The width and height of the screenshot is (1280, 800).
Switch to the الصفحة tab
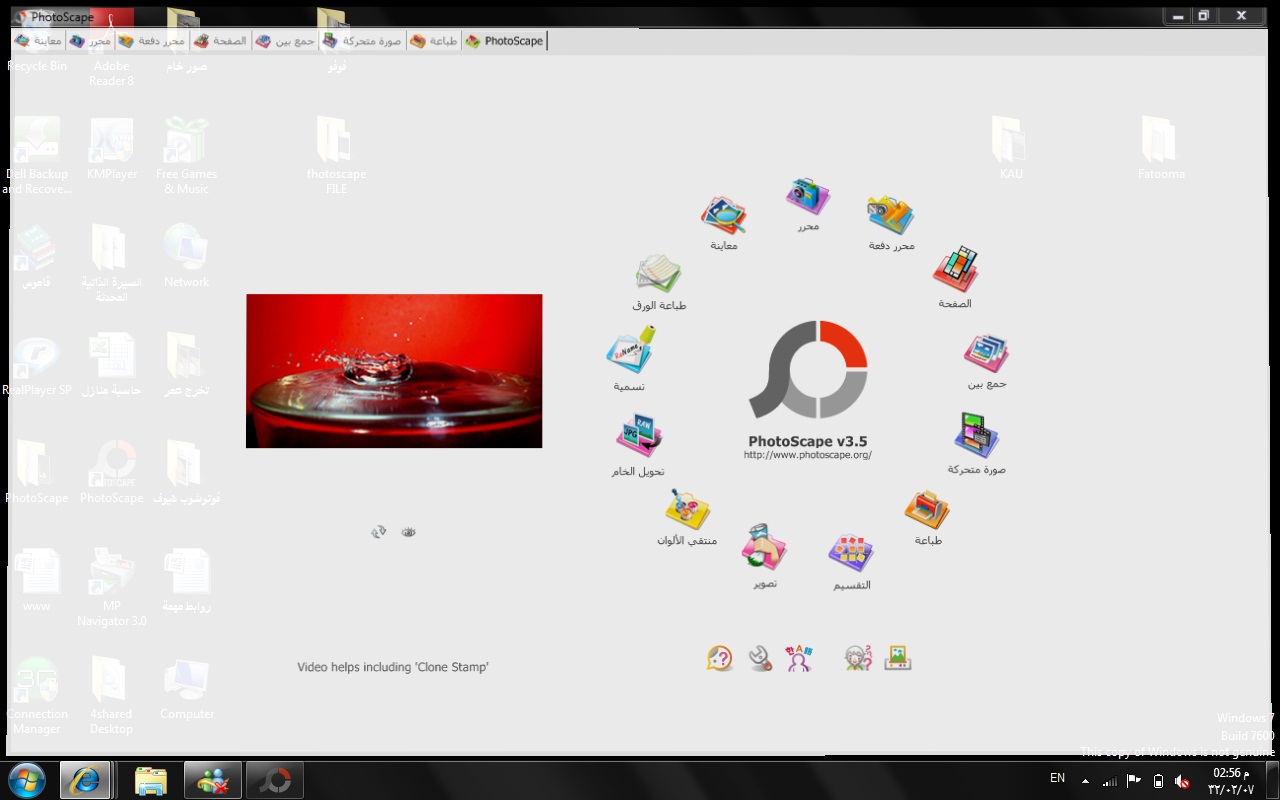220,41
